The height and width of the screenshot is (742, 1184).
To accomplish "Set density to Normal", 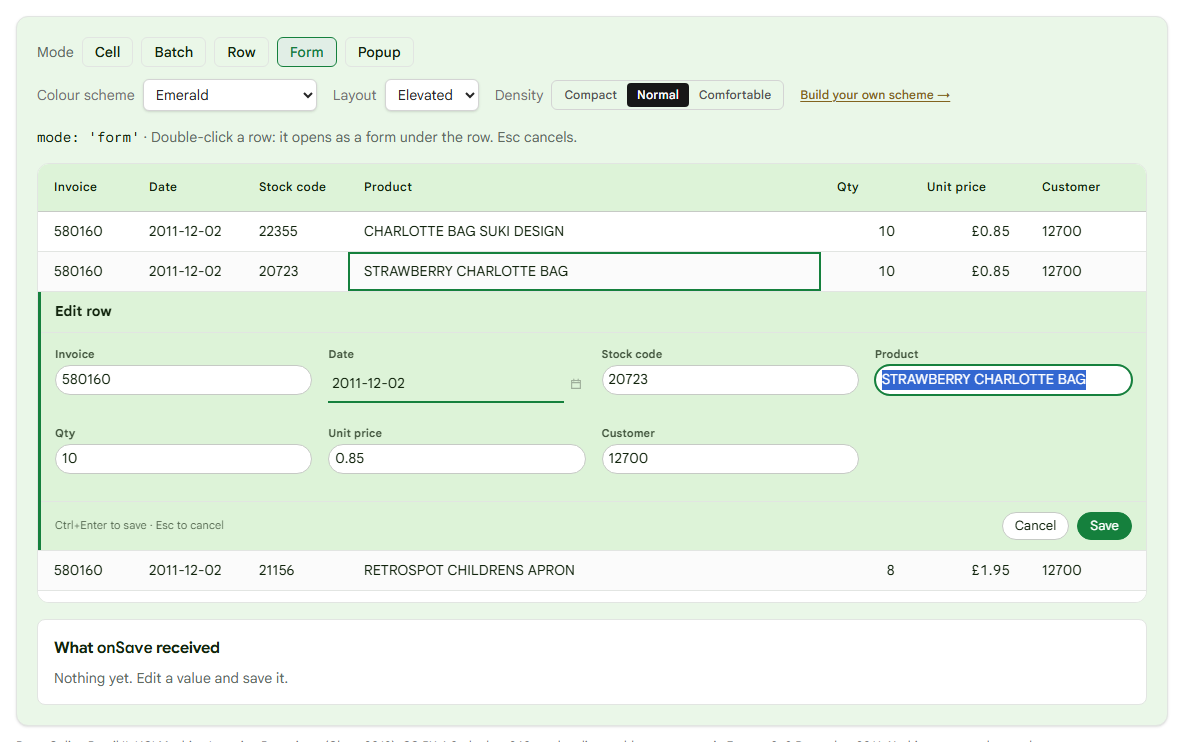I will pos(658,95).
